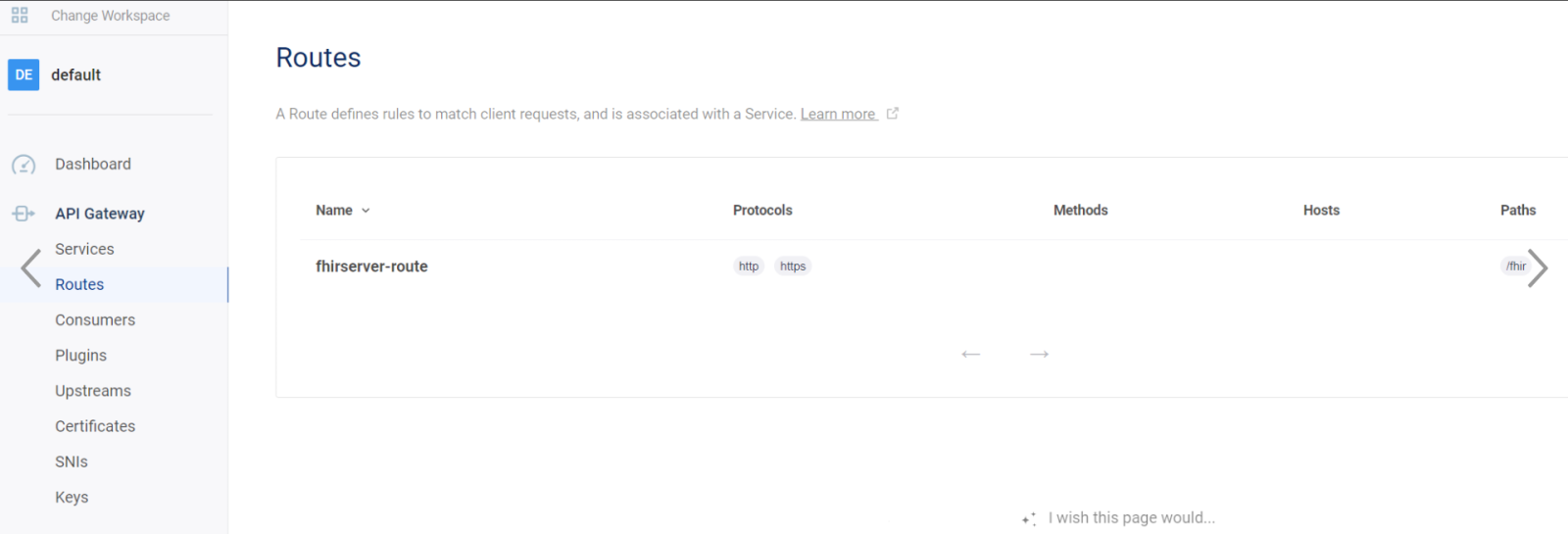Screen dimensions: 1568x534
Task: Select Certificates in the sidebar
Action: tap(95, 426)
